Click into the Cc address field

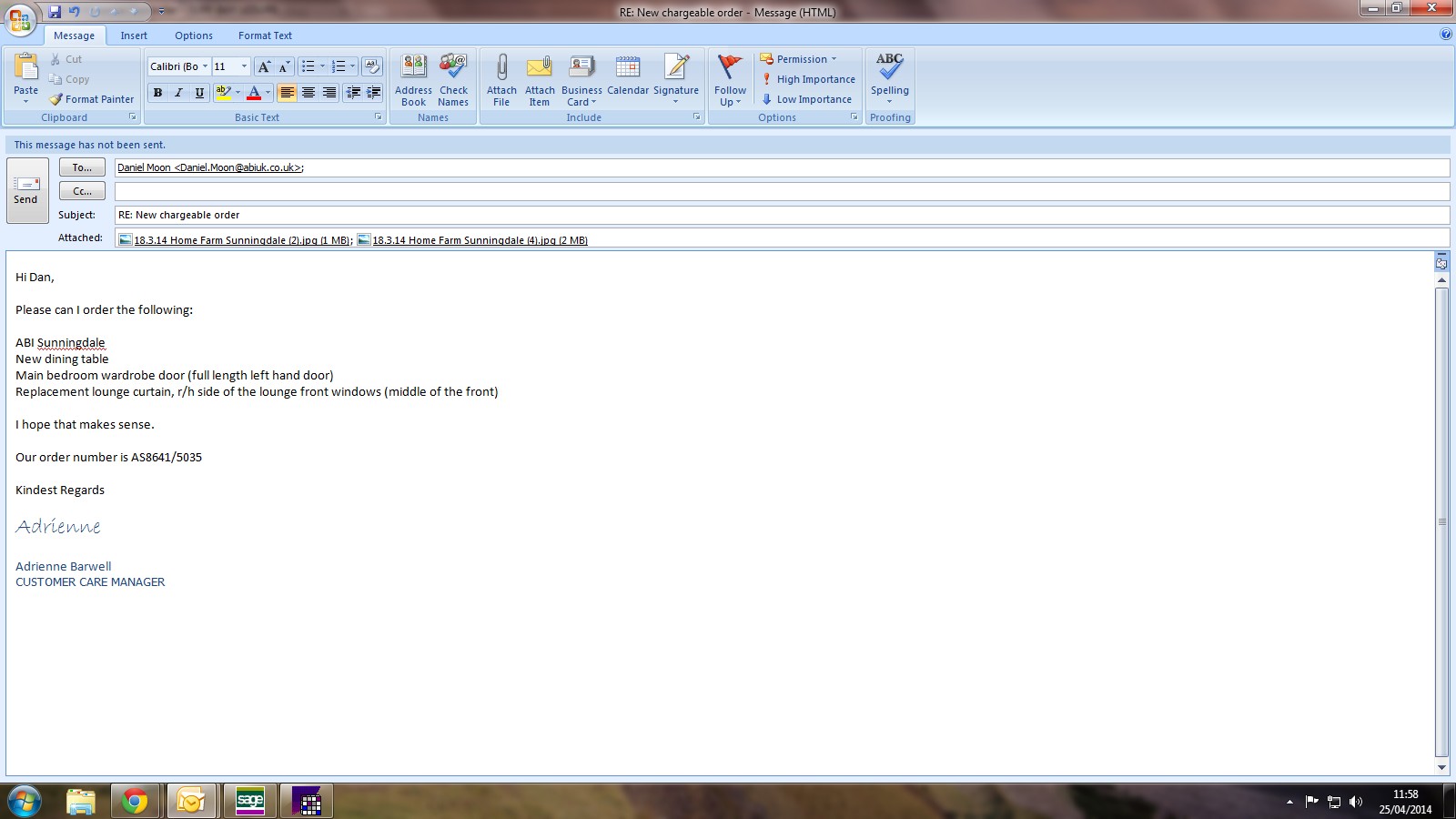click(x=781, y=191)
